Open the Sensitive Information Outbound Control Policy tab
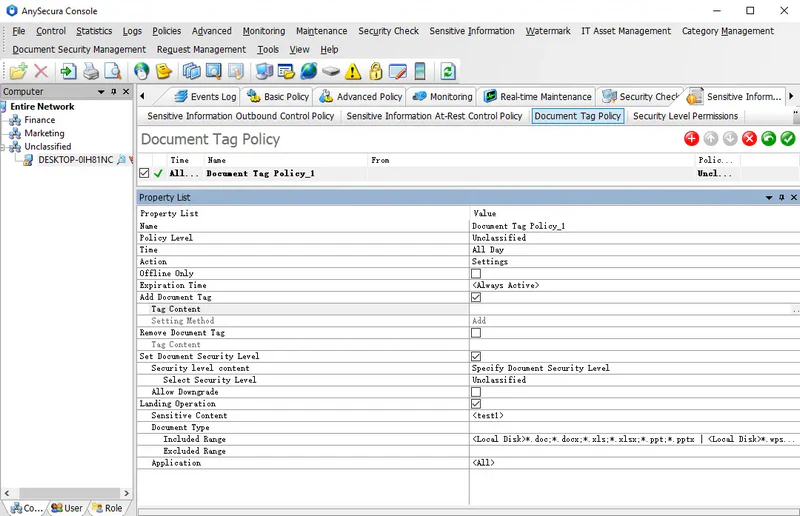The height and width of the screenshot is (516, 800). 240,116
